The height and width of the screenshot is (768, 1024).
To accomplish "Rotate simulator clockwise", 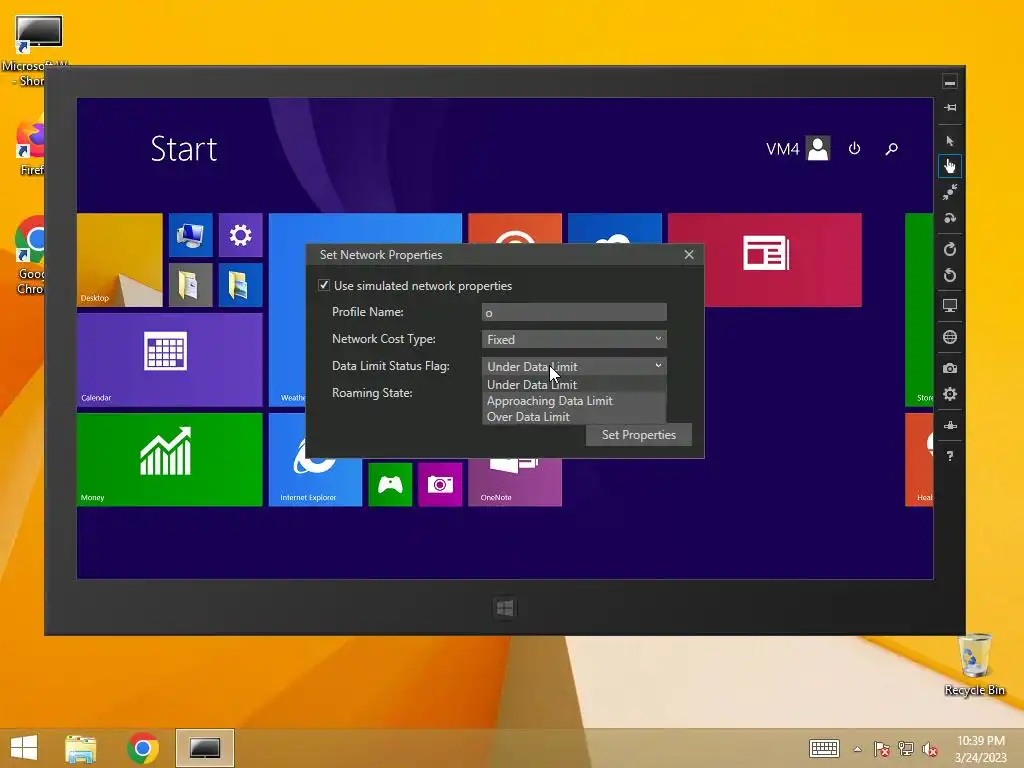I will [950, 249].
